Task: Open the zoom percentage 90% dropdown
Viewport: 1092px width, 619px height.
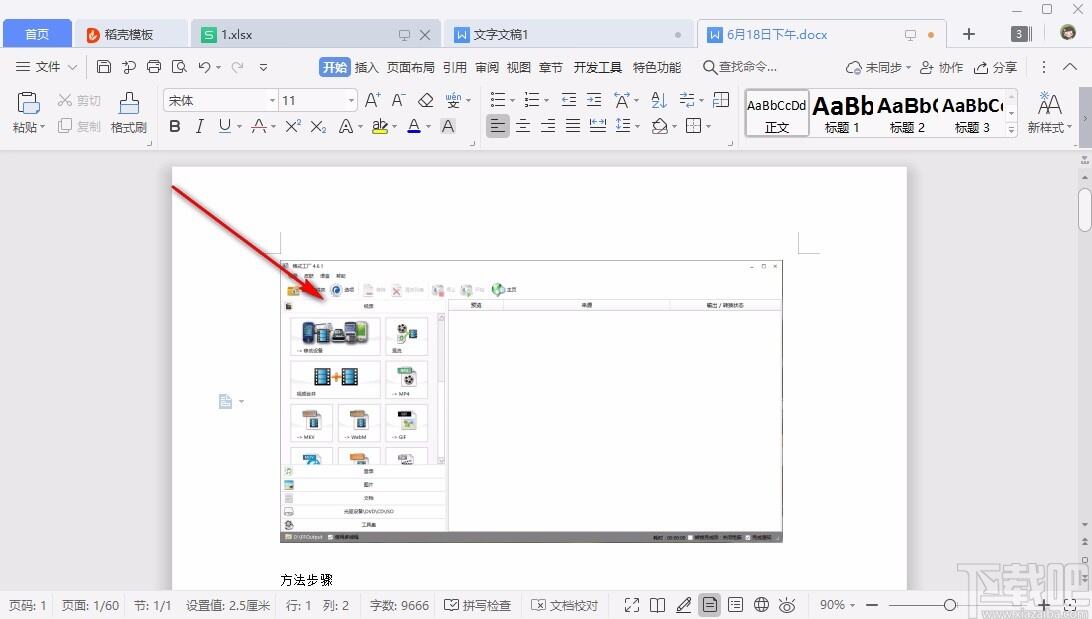Action: 836,605
